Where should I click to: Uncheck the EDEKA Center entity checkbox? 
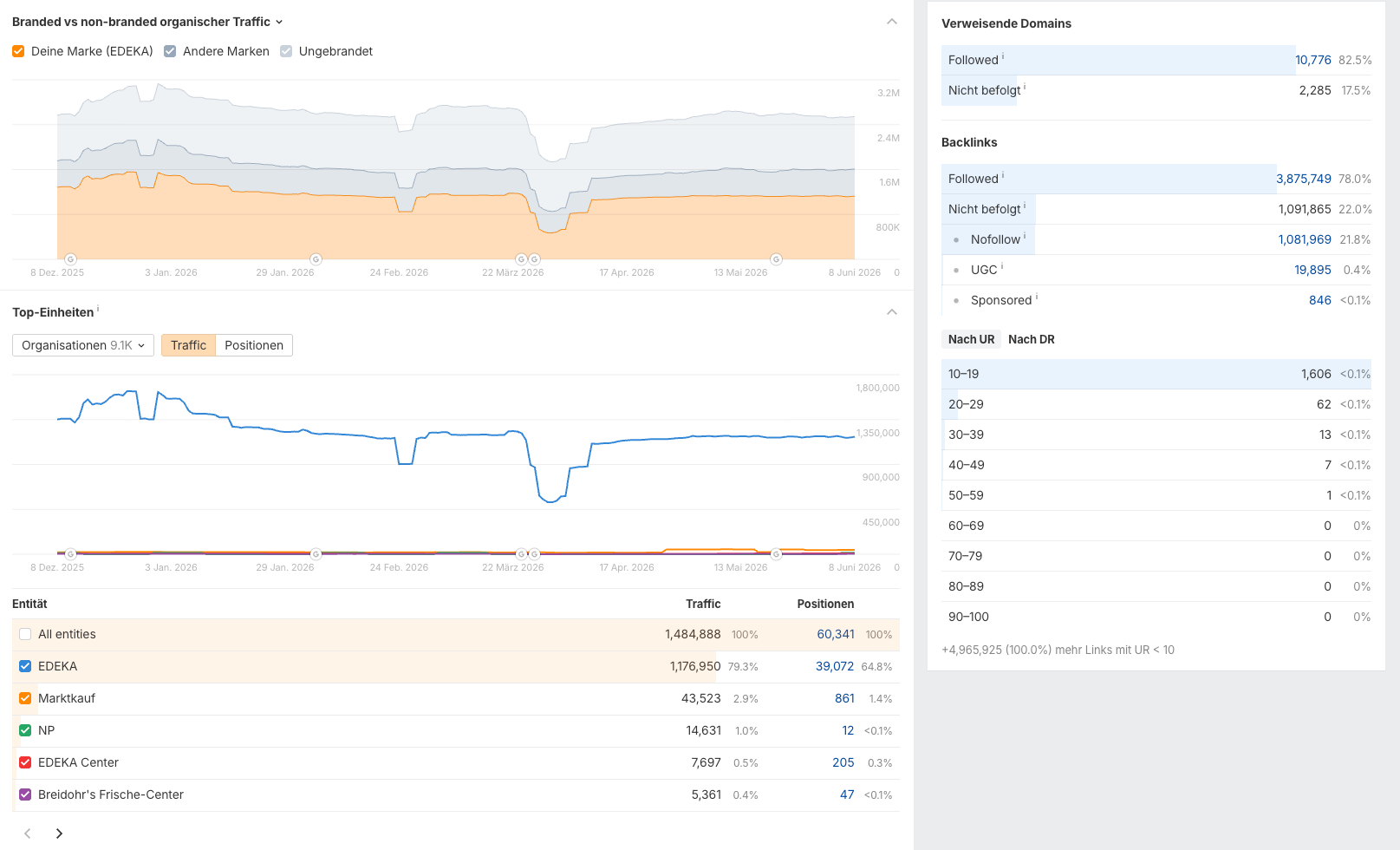click(x=25, y=762)
